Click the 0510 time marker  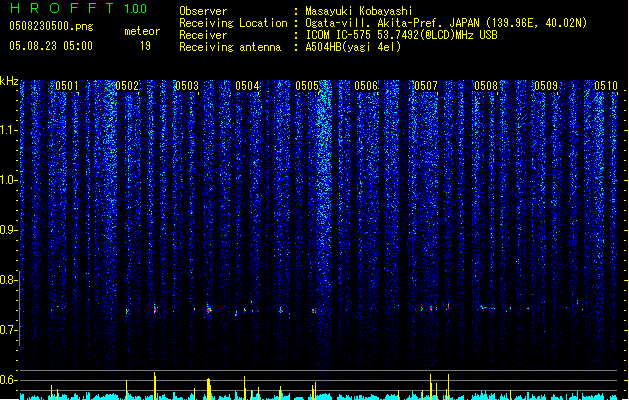point(606,86)
